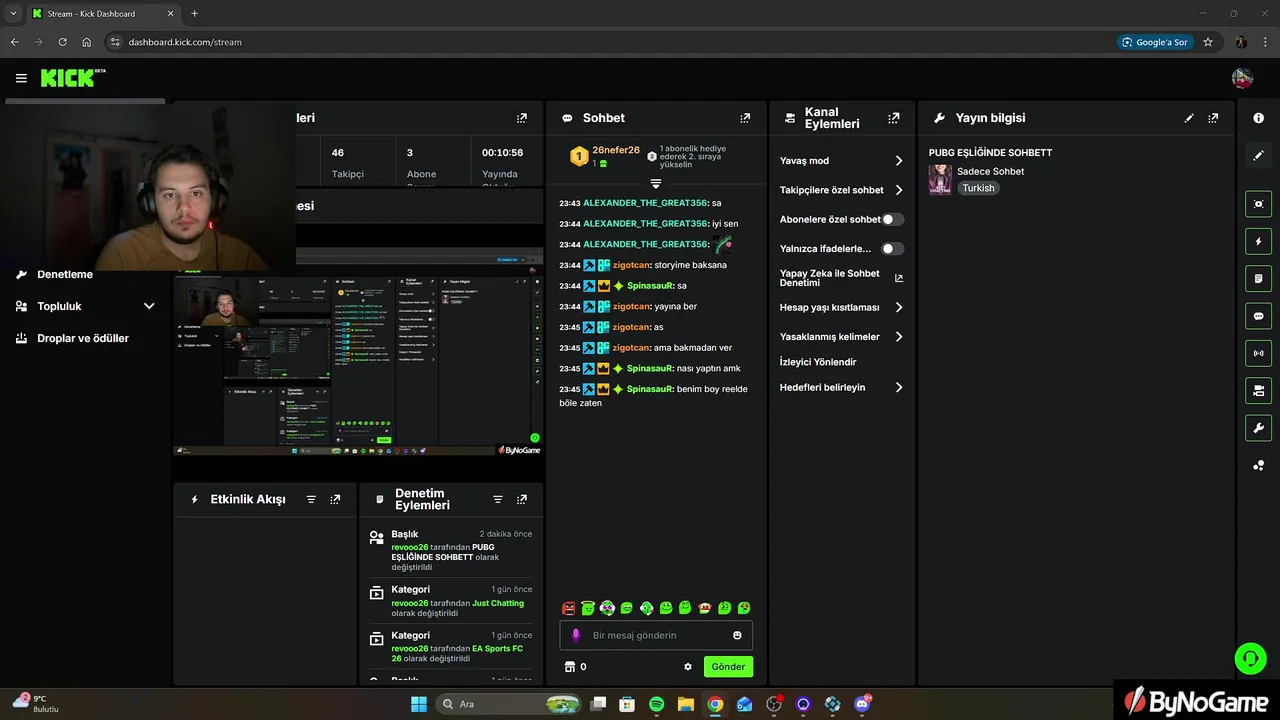Click the shop icon below the chat input

tap(570, 667)
